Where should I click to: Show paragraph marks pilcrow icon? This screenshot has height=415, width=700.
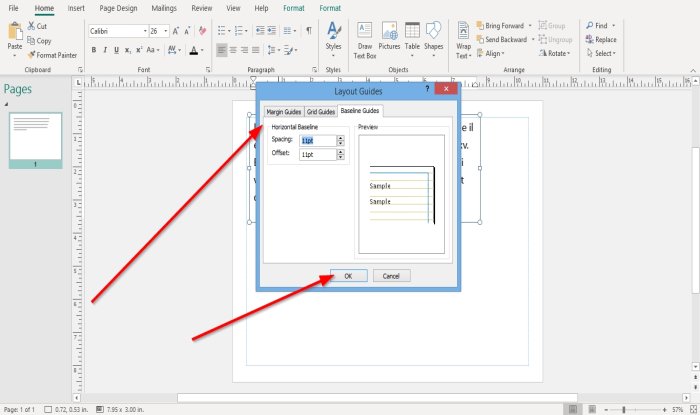[308, 31]
